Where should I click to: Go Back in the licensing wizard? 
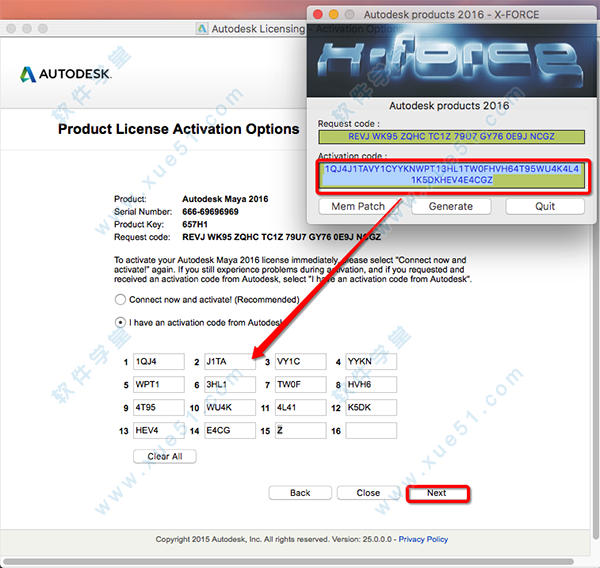300,493
